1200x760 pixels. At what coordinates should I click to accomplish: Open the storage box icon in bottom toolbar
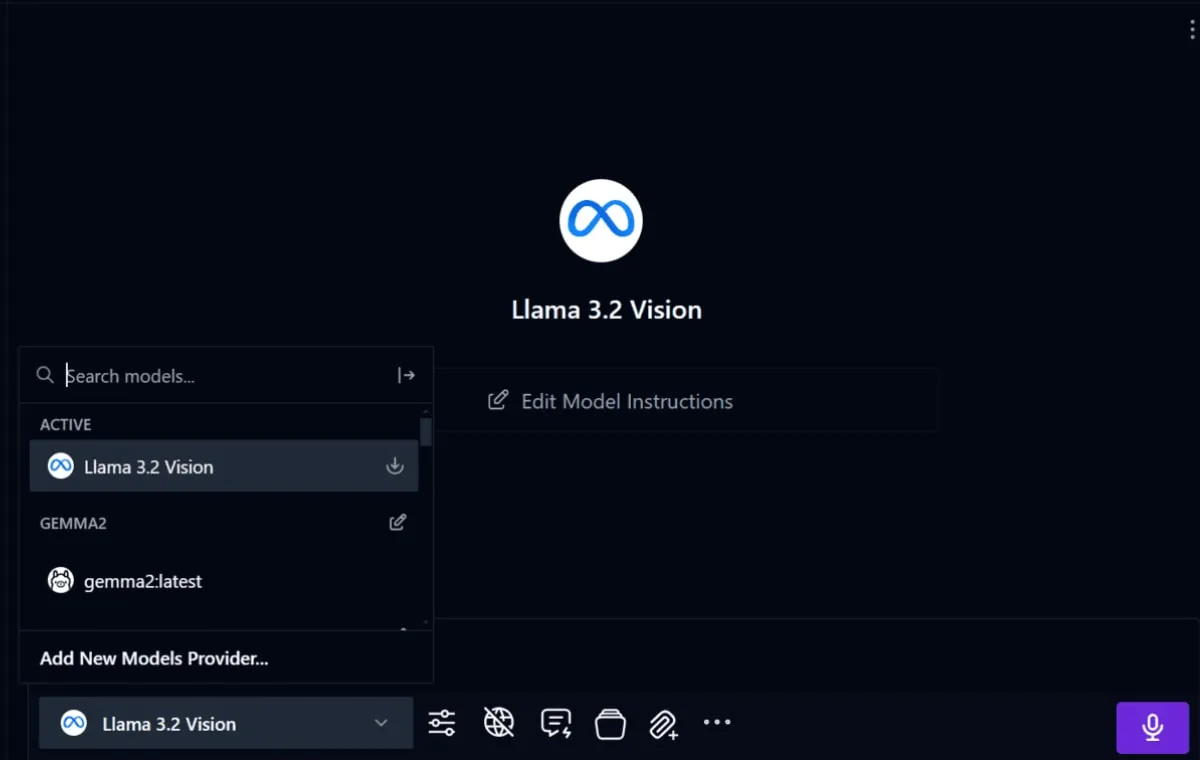point(610,723)
